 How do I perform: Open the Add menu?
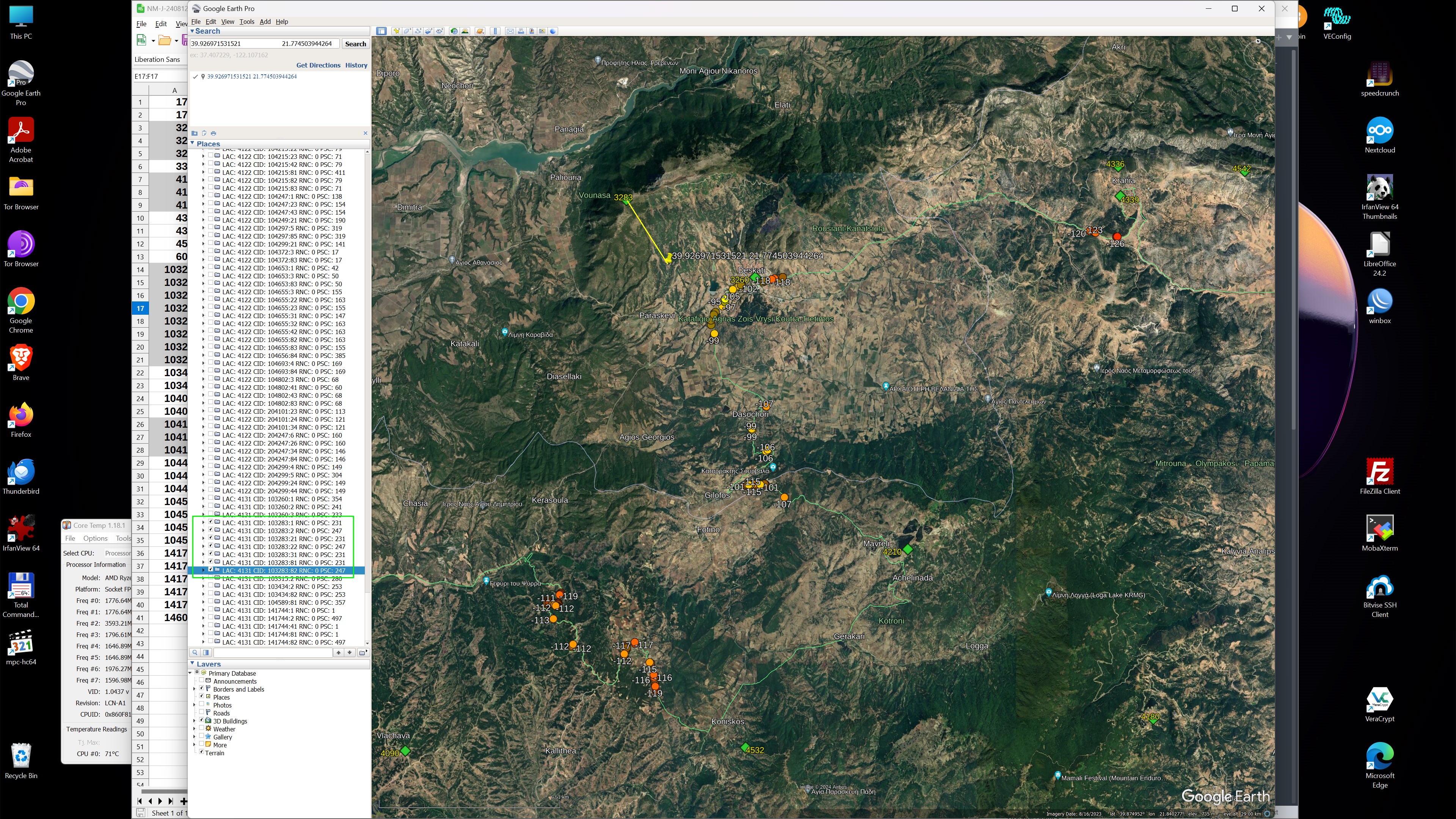[x=265, y=22]
